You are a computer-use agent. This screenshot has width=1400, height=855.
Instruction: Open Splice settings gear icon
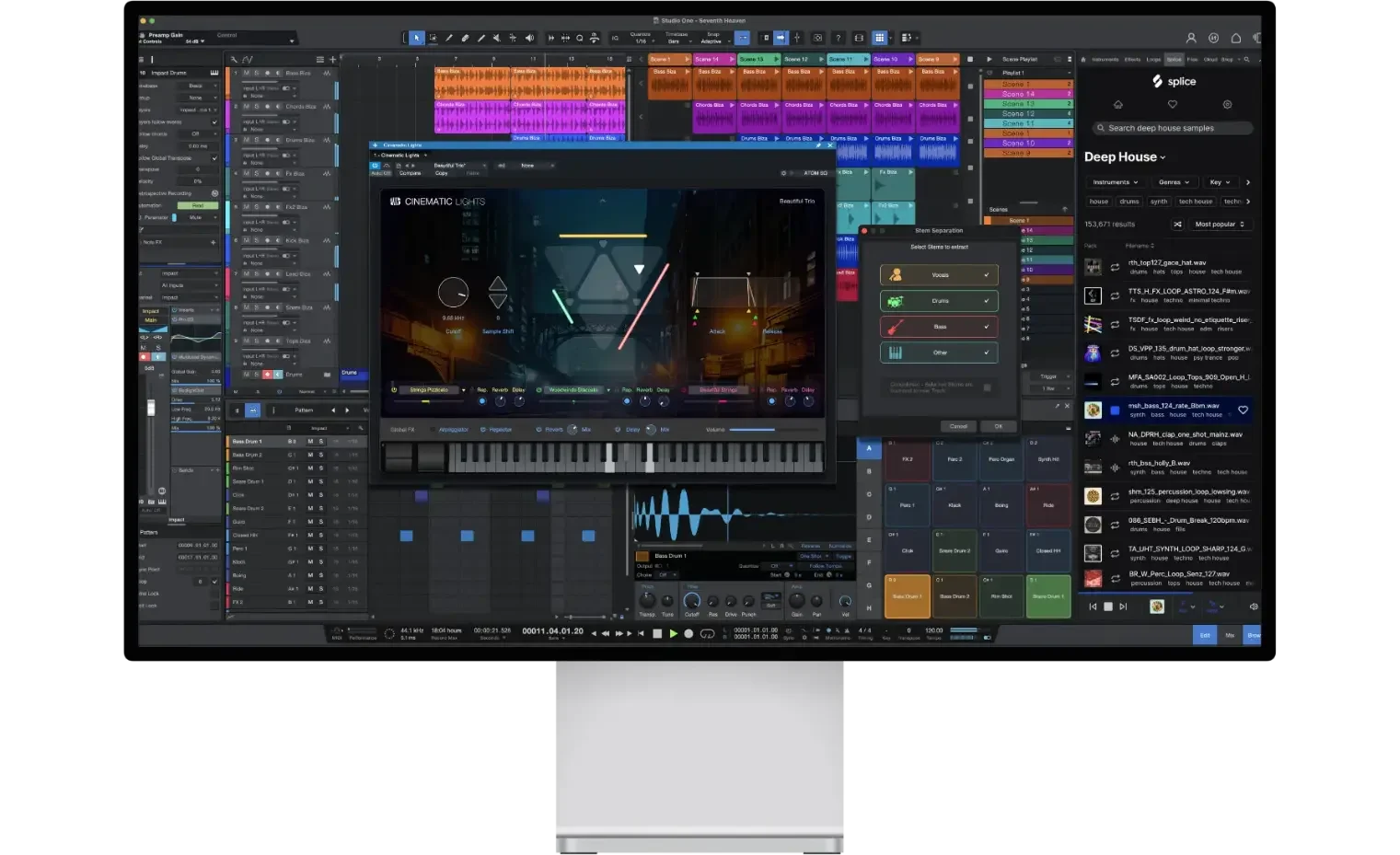[x=1227, y=105]
